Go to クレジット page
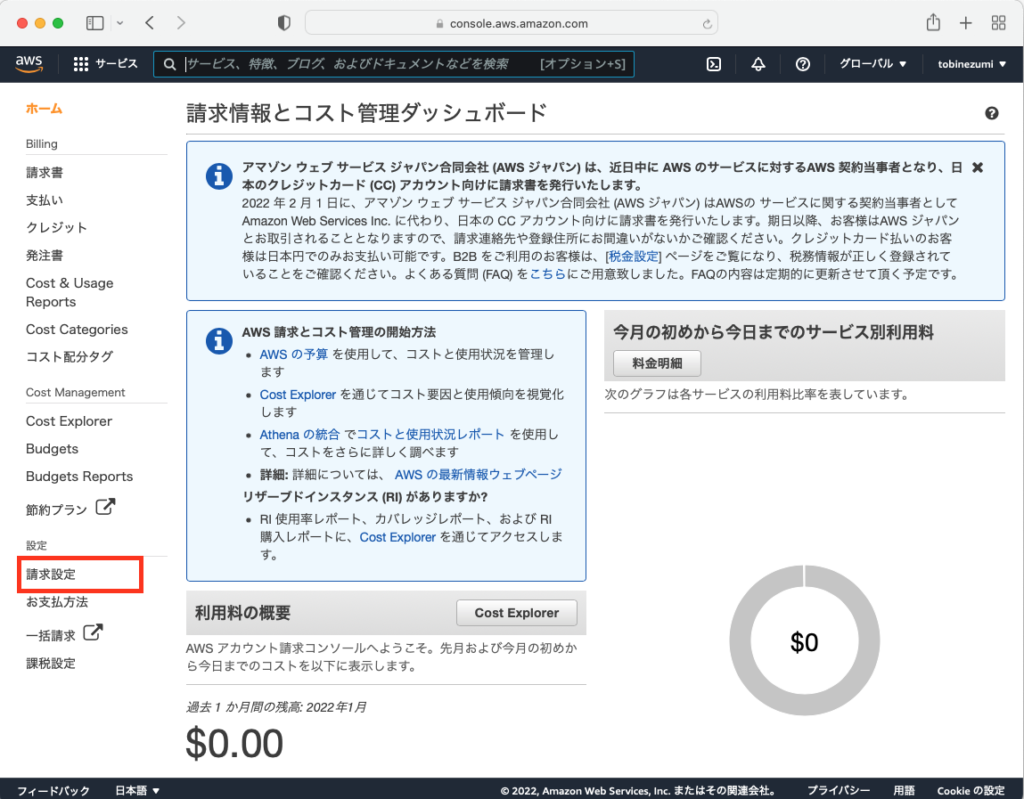1024x799 pixels. click(x=56, y=227)
